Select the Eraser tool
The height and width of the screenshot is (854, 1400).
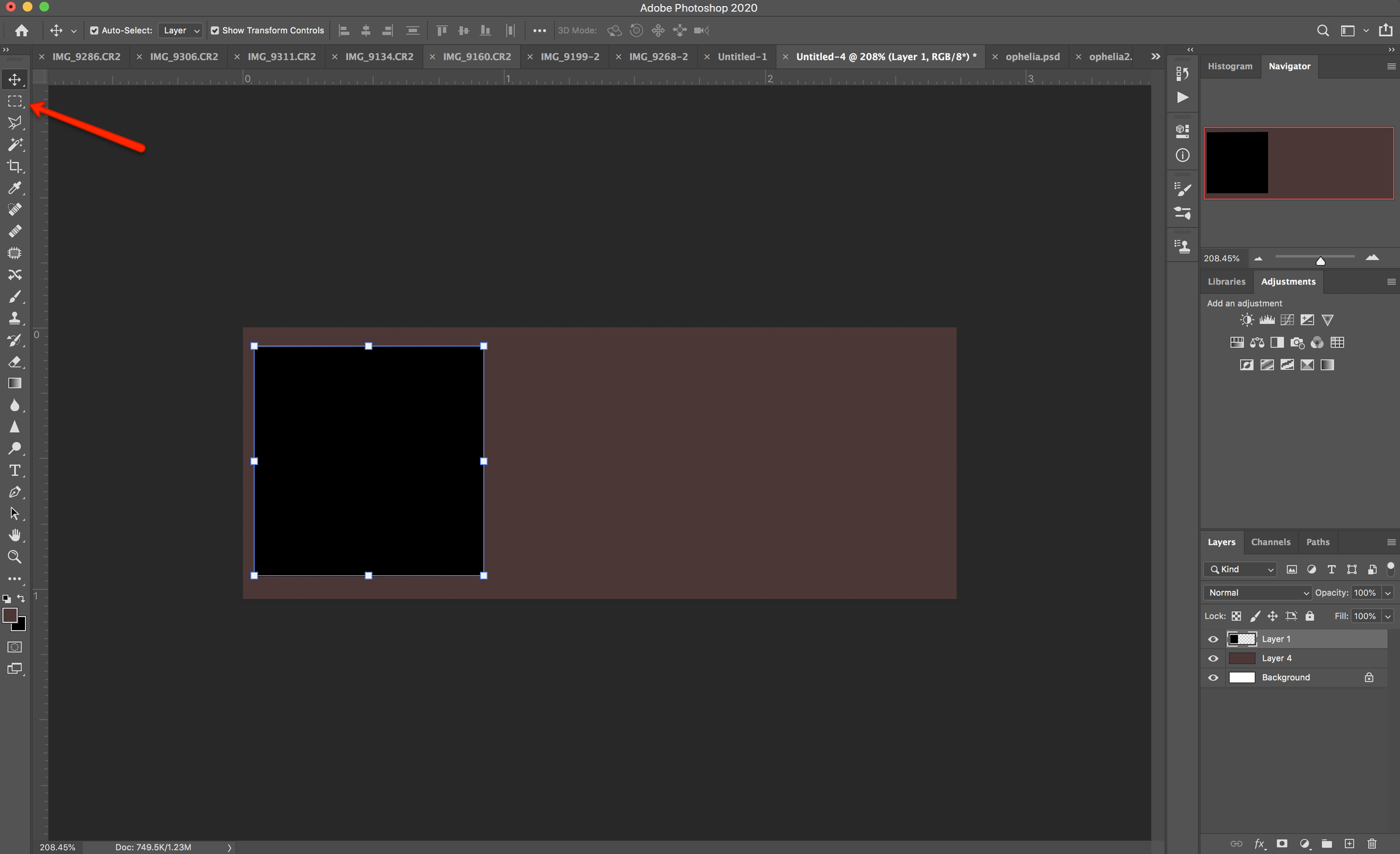15,362
